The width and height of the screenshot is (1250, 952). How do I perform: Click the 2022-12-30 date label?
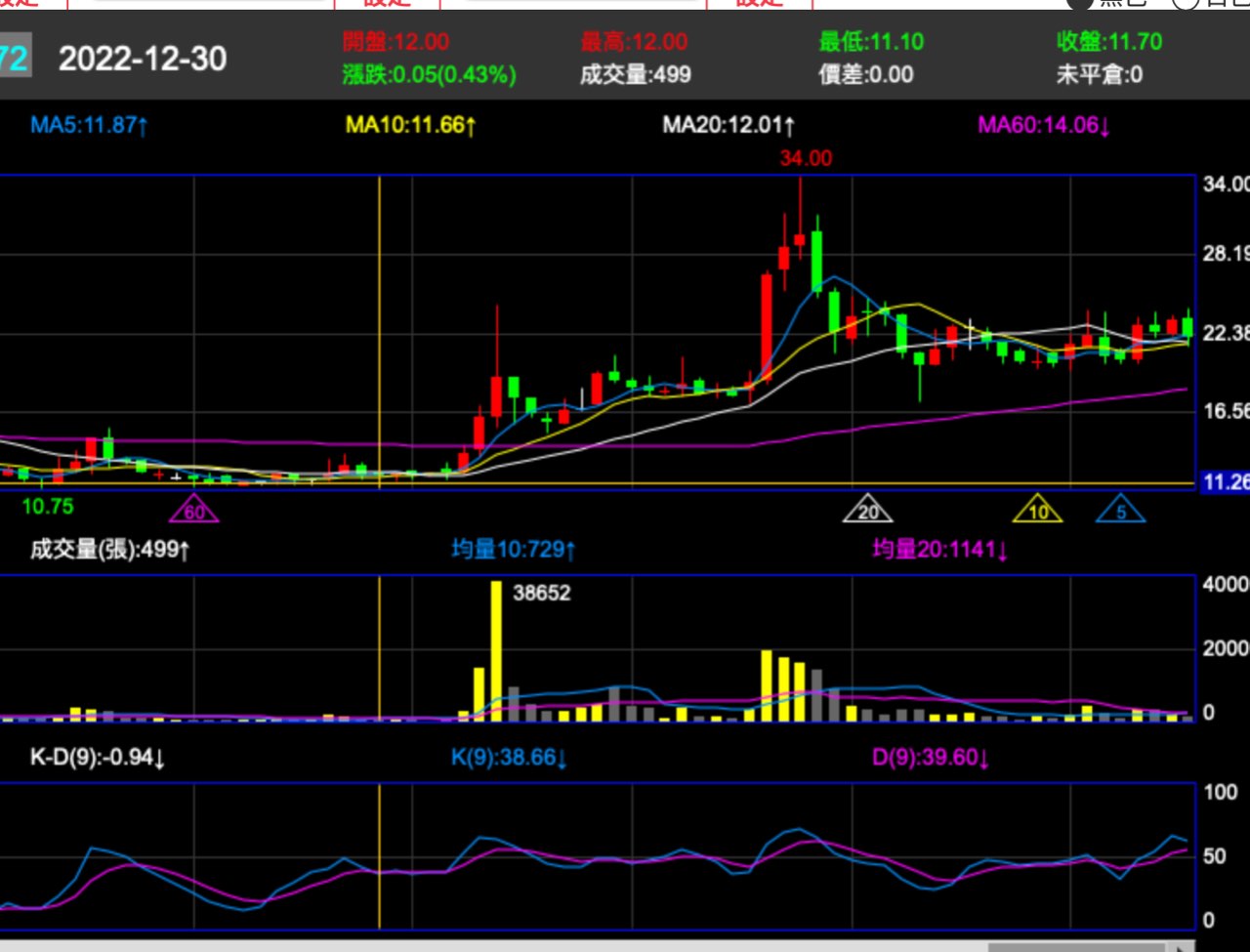tap(143, 60)
